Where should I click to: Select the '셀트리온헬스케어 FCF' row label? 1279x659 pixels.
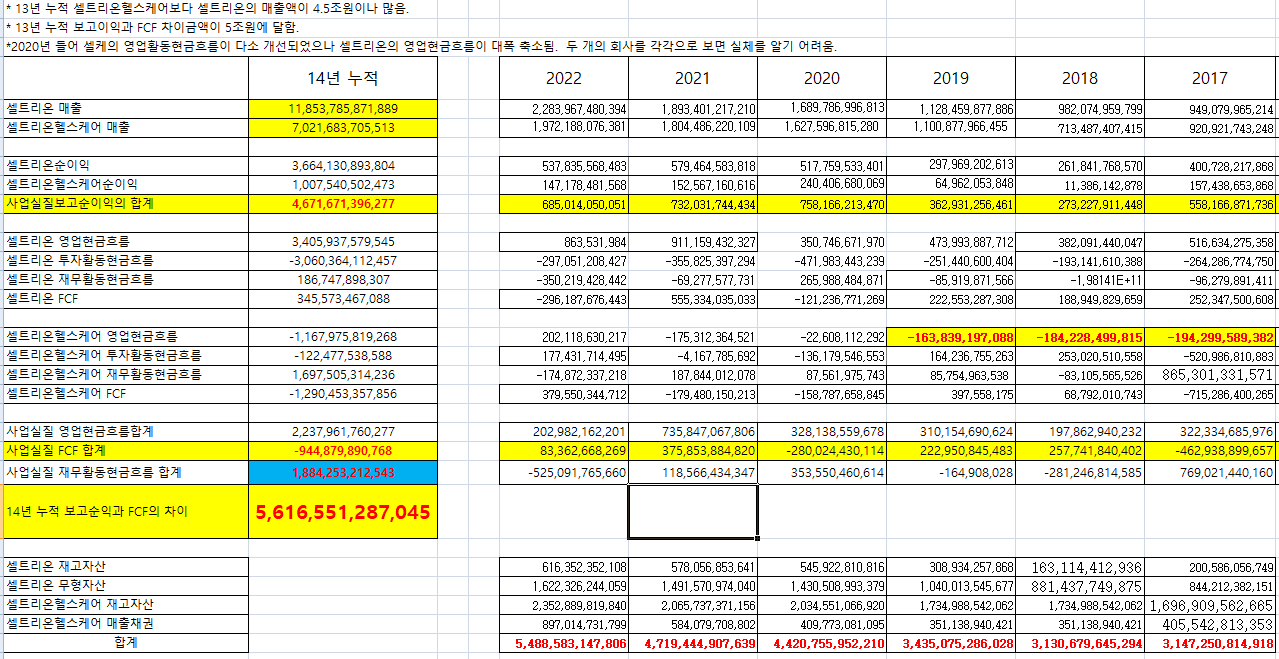click(x=126, y=393)
